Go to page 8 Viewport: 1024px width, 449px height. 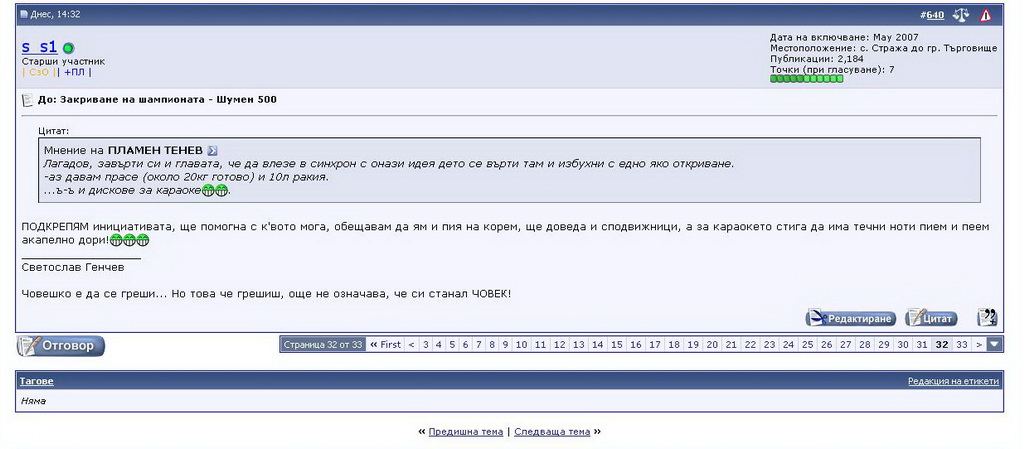tap(492, 345)
